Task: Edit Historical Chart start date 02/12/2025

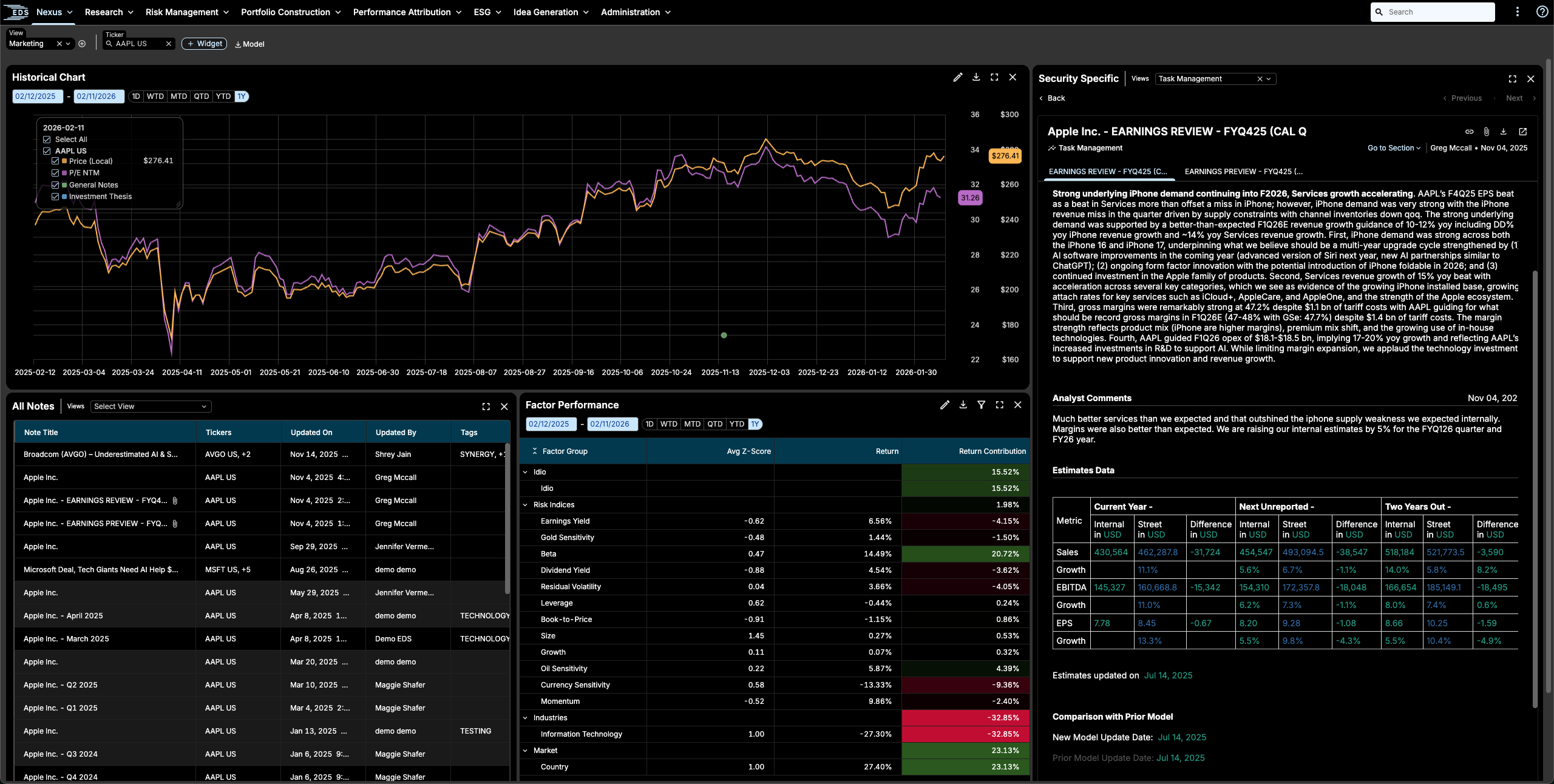Action: pos(37,96)
